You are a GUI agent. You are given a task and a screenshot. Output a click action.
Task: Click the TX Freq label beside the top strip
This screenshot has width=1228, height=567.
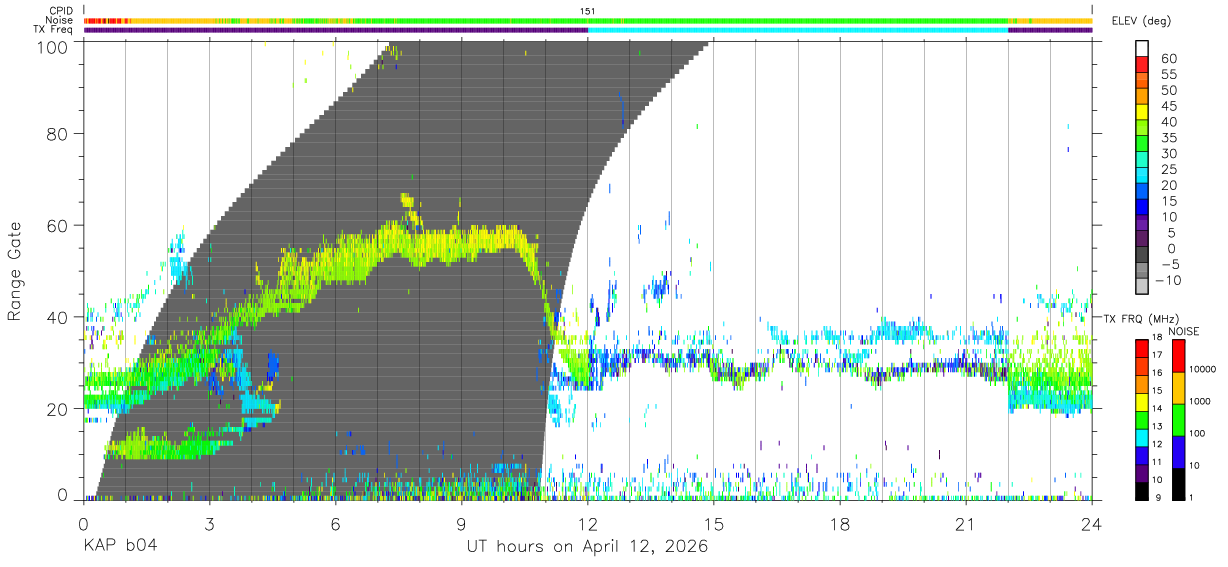pyautogui.click(x=54, y=30)
